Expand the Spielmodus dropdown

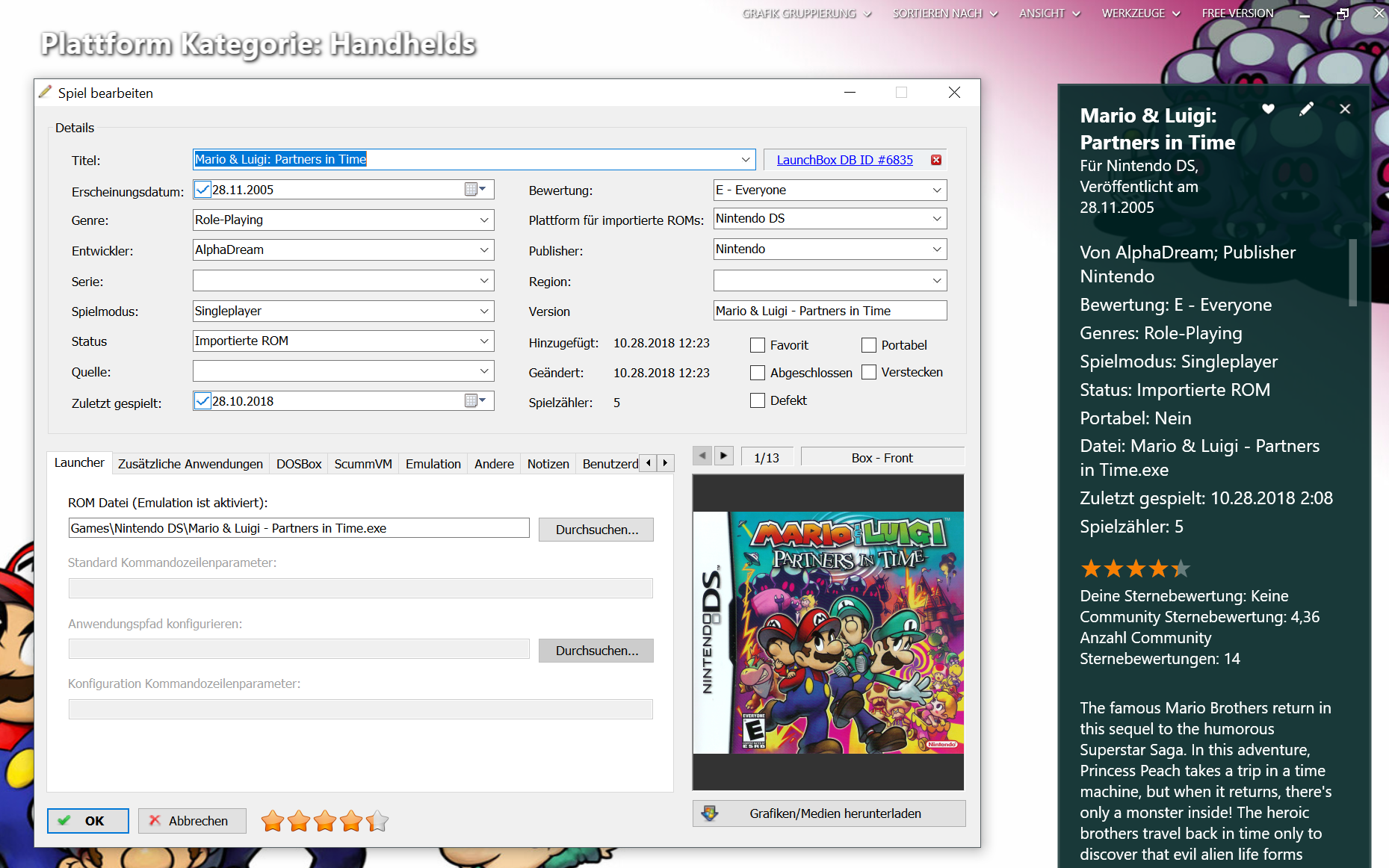coord(484,311)
